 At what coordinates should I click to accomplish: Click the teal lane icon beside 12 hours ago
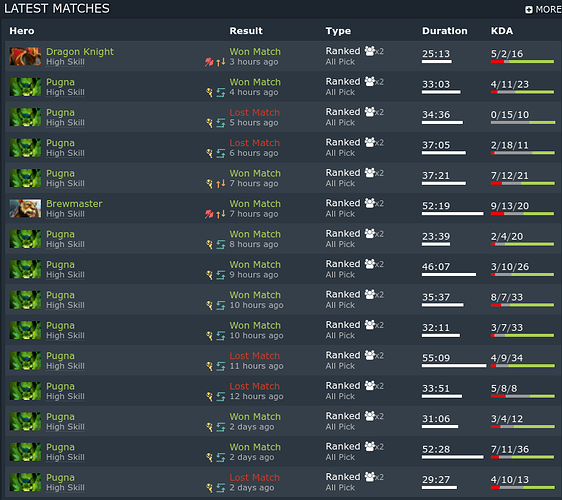(221, 396)
